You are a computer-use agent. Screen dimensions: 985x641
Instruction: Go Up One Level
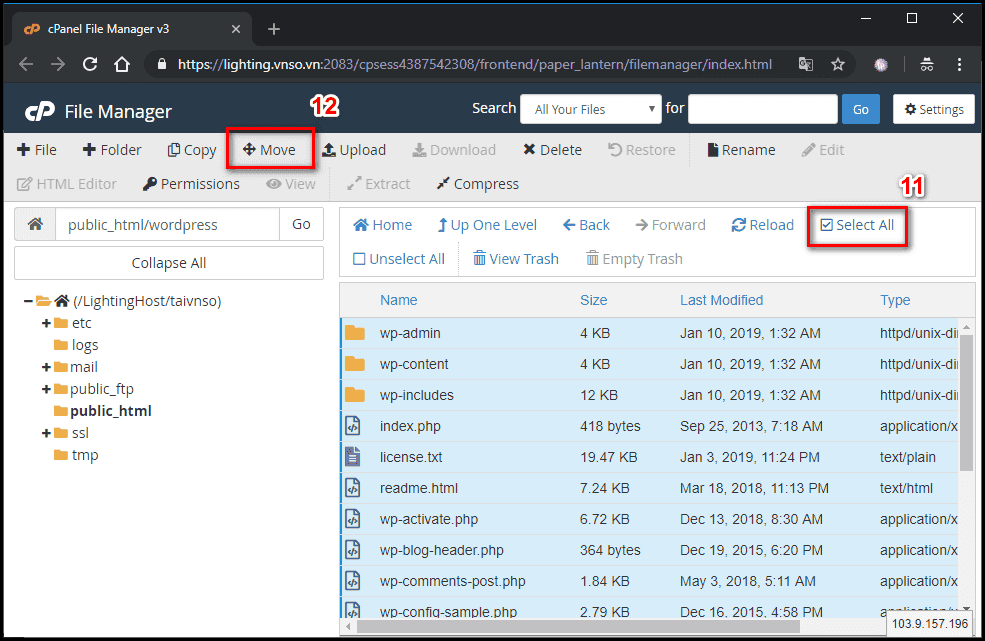tap(487, 225)
